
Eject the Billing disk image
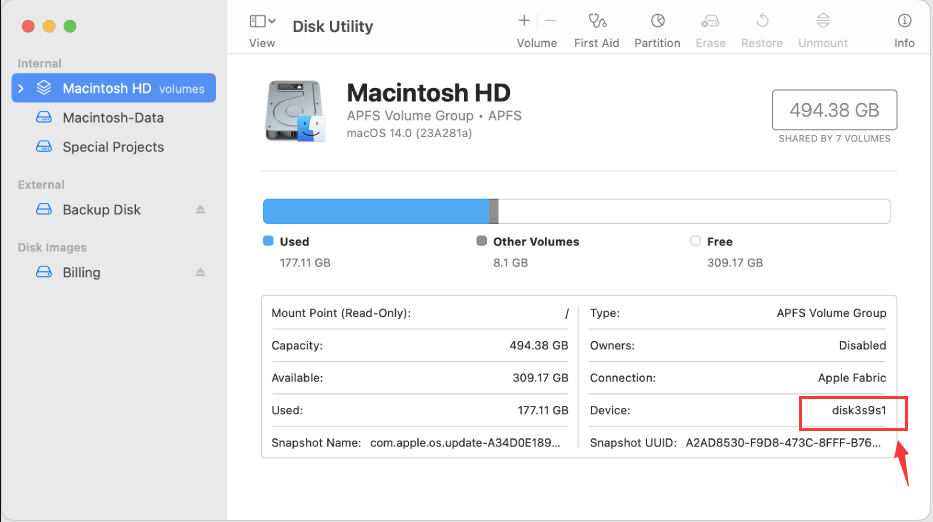(x=201, y=272)
